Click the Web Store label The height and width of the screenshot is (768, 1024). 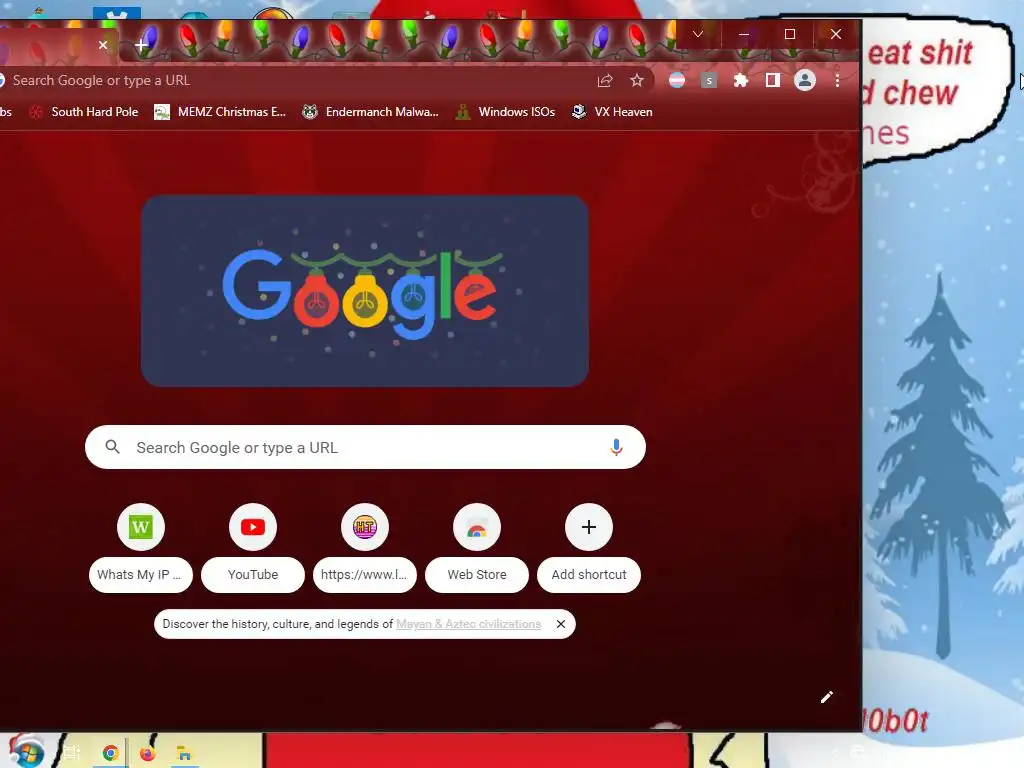(477, 575)
